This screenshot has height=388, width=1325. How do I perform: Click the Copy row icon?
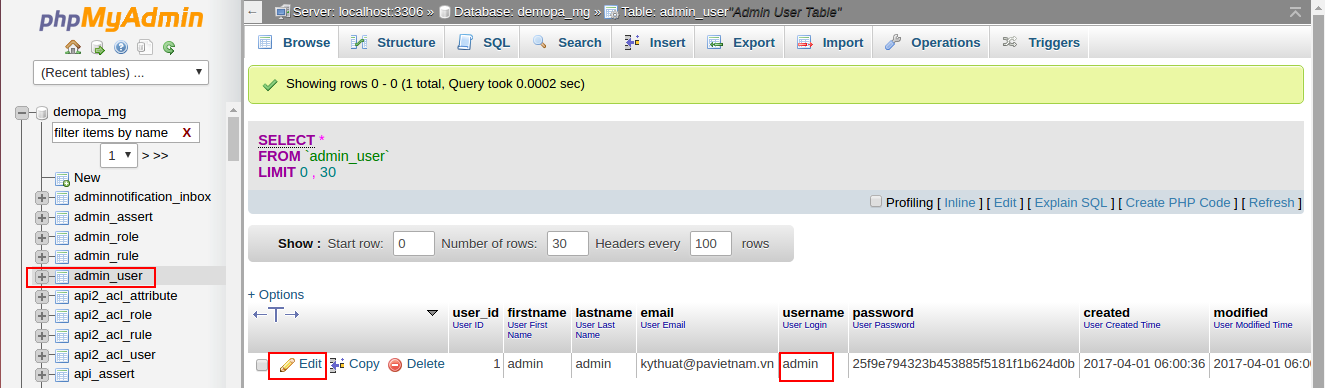337,365
